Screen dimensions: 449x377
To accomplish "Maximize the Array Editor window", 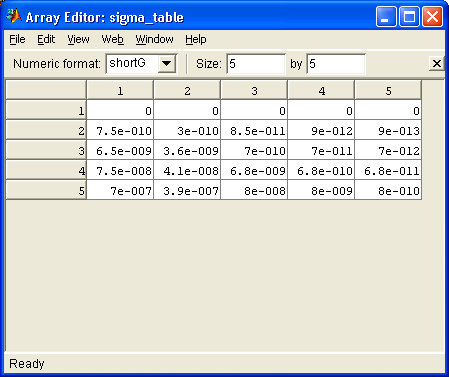I will [x=409, y=16].
